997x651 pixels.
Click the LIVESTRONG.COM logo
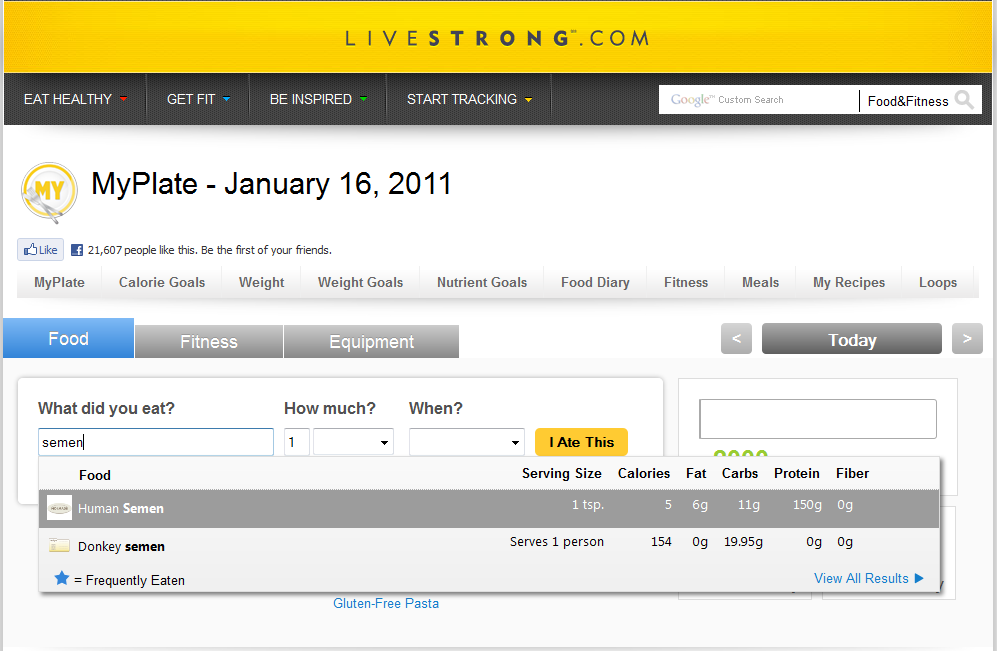click(497, 38)
